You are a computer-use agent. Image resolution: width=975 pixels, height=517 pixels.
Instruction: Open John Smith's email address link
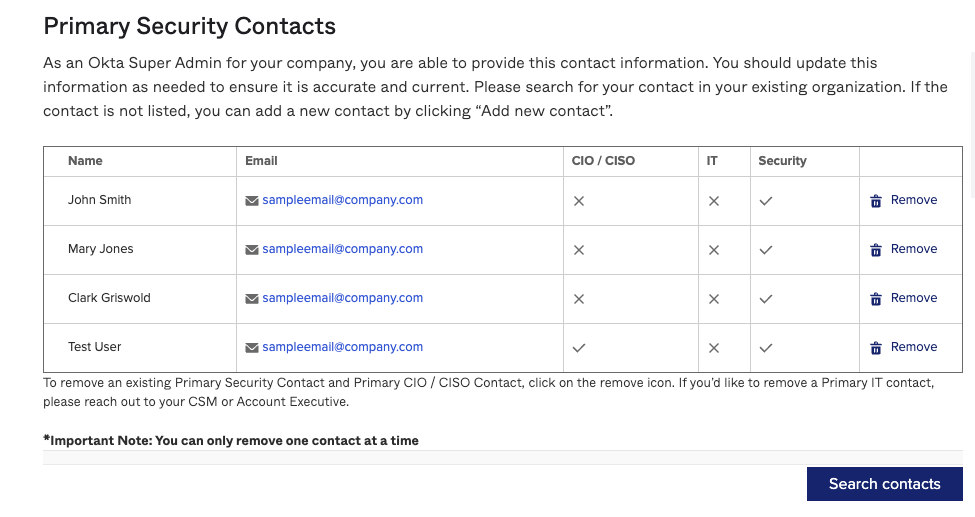(342, 200)
